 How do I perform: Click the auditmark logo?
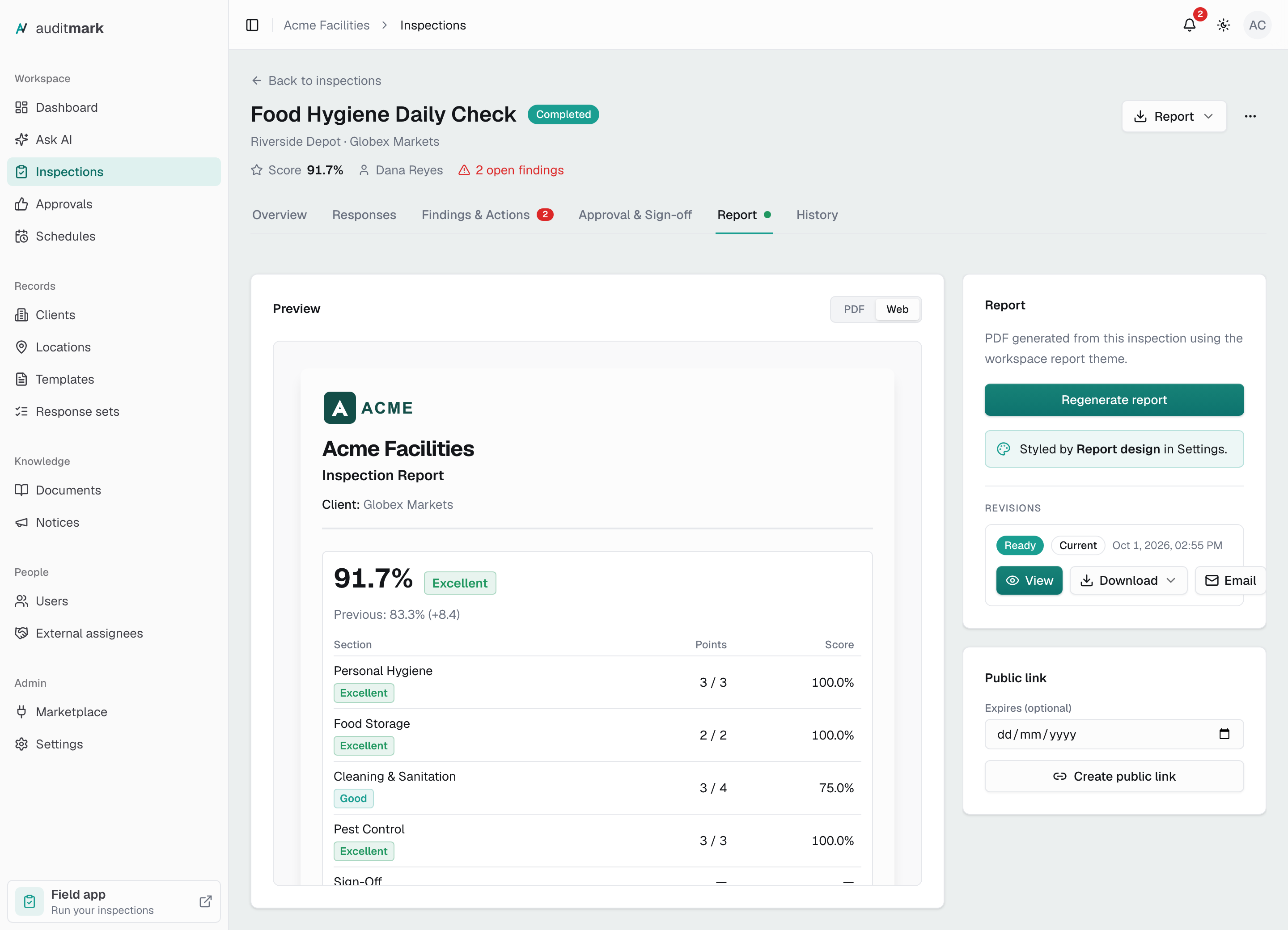[59, 28]
